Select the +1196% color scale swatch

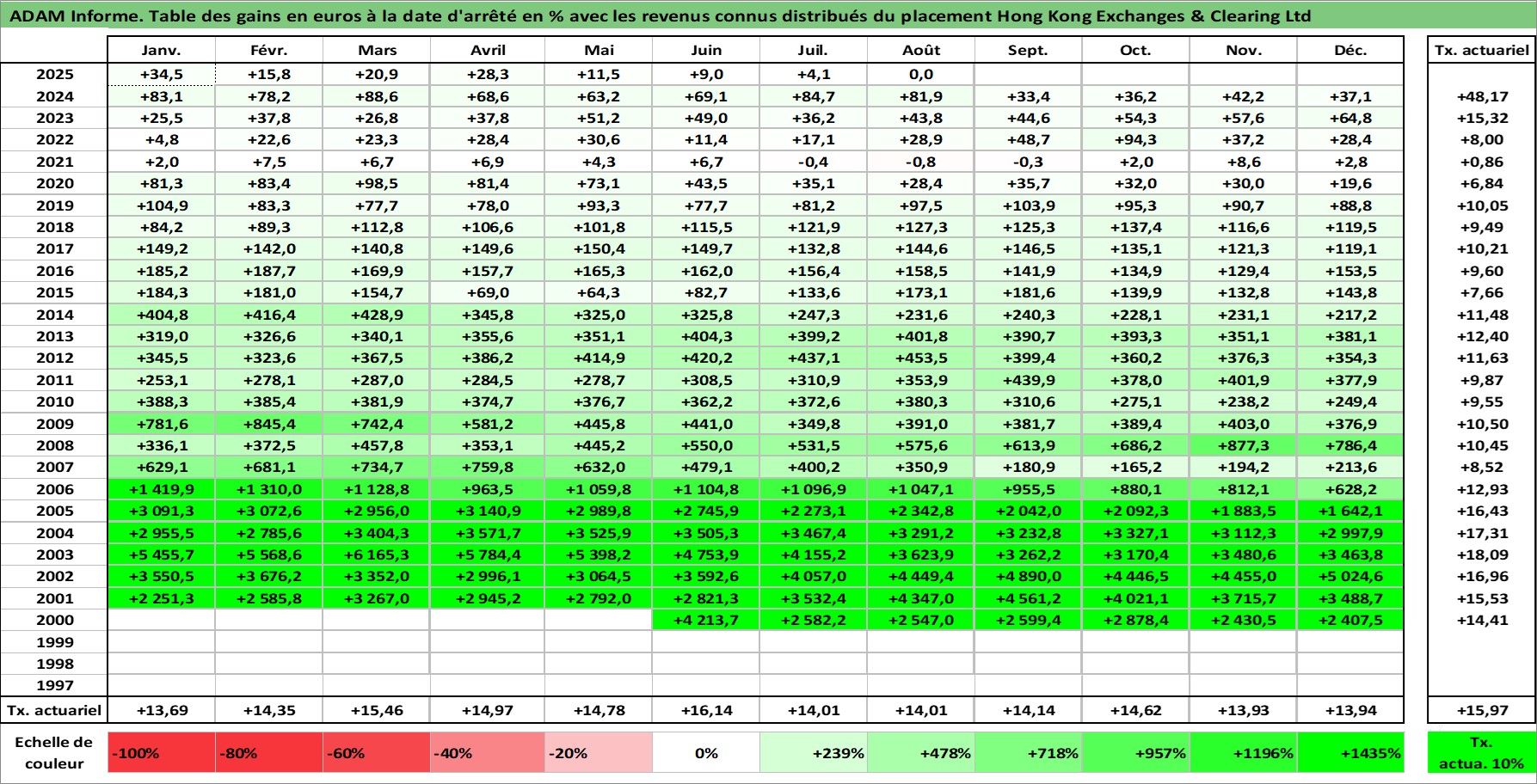1244,753
